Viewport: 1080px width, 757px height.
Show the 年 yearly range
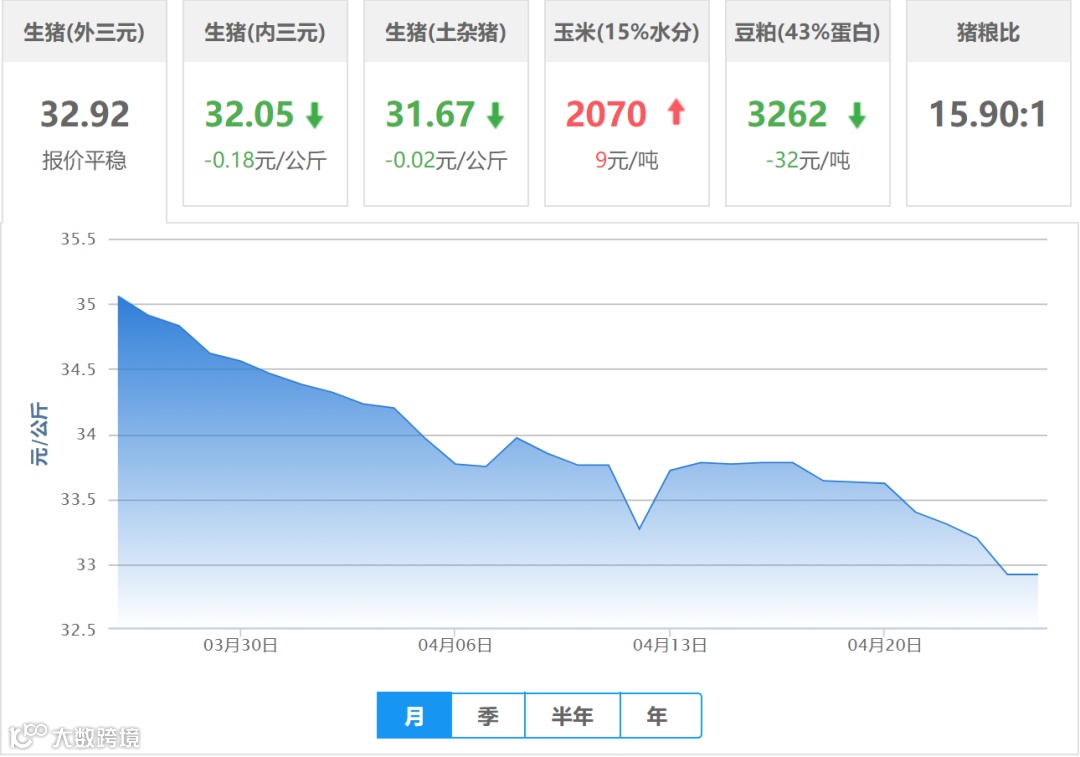[x=660, y=716]
